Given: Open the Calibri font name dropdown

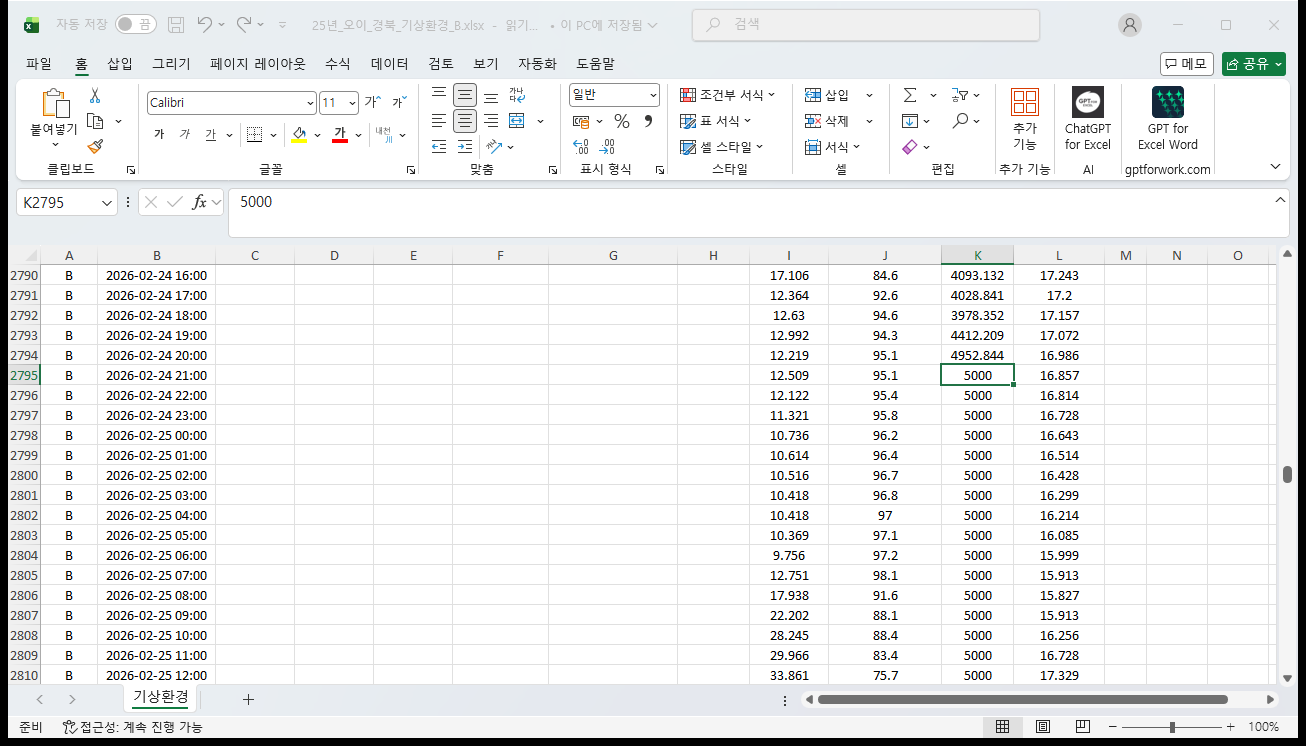Looking at the screenshot, I should [310, 103].
